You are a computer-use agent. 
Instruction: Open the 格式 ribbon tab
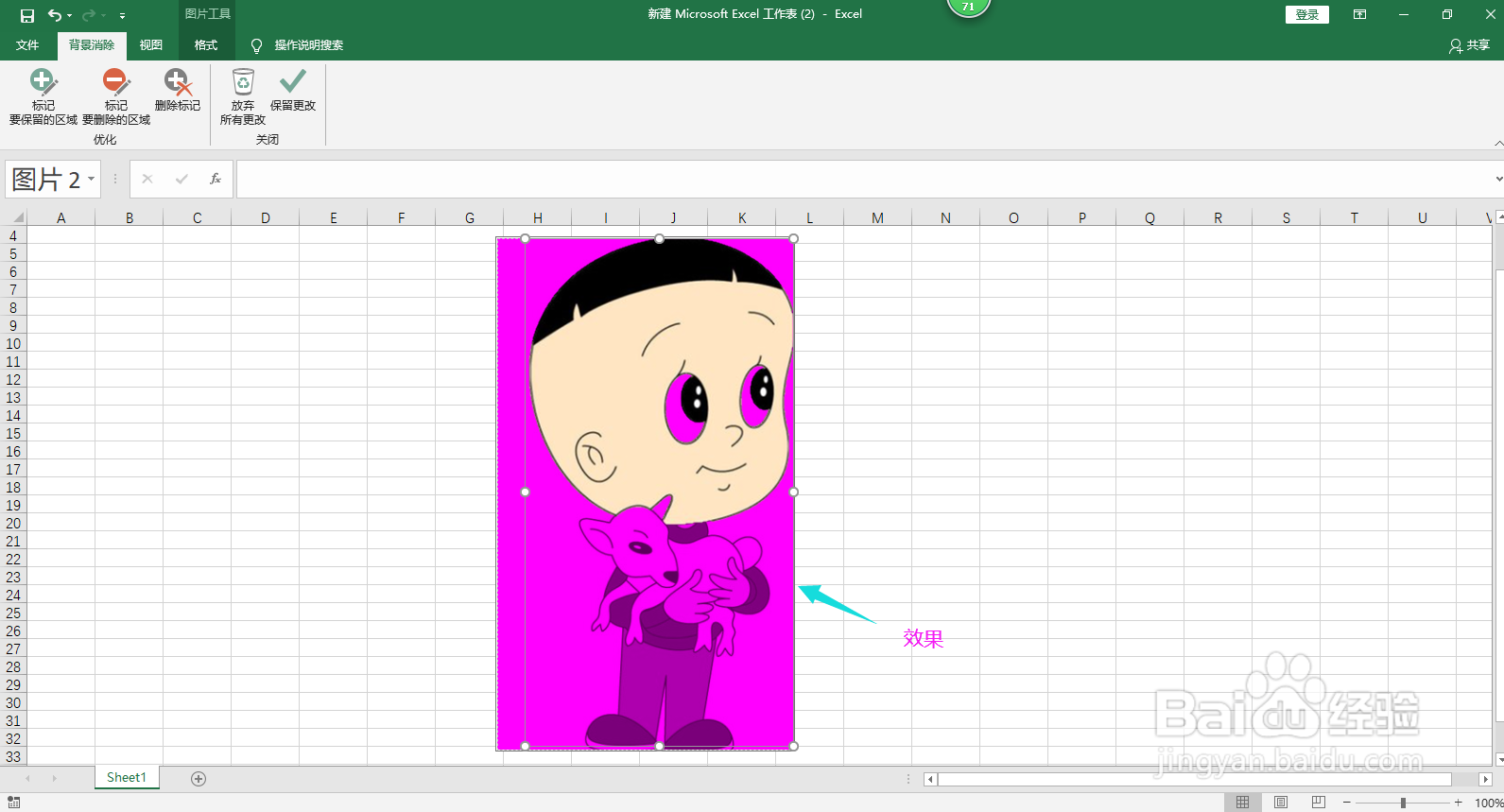click(x=206, y=45)
